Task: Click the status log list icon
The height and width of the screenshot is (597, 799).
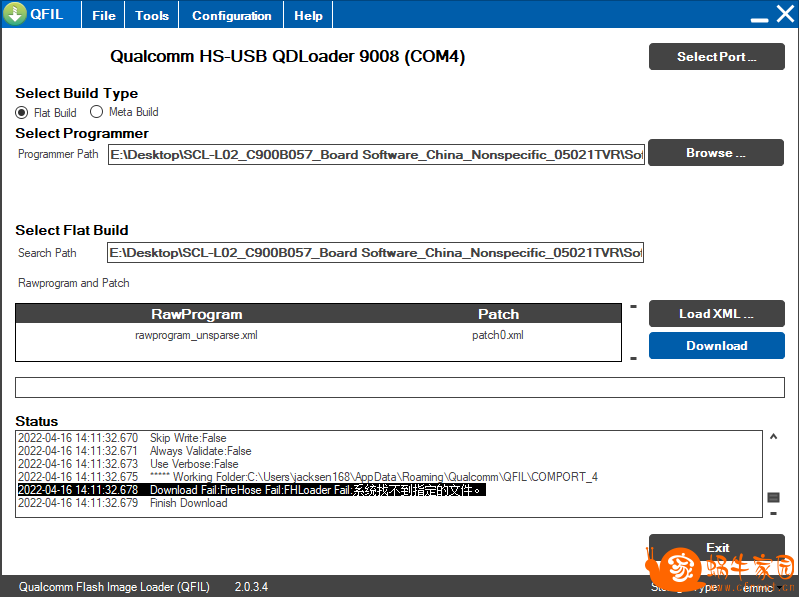Action: [773, 497]
